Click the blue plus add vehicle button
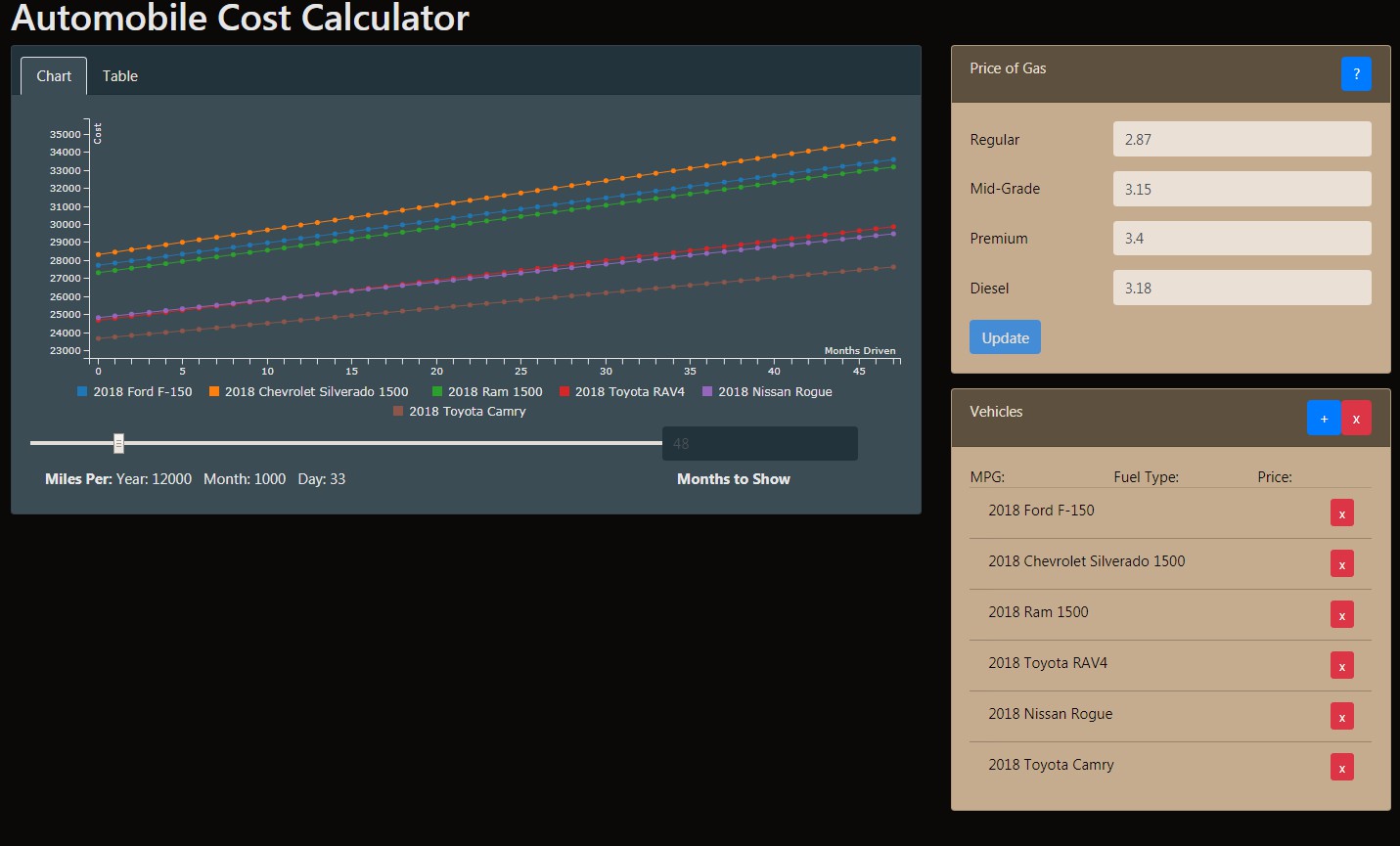 [x=1324, y=419]
